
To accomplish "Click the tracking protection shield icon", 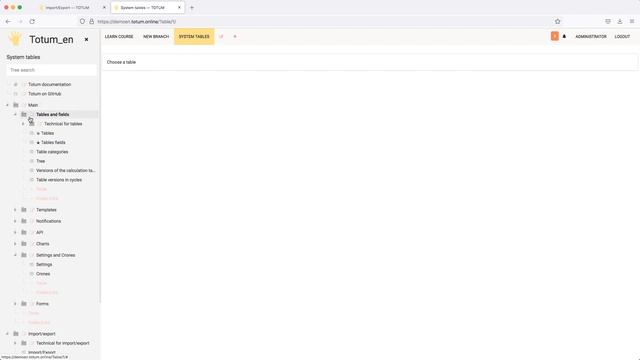I will [x=82, y=21].
